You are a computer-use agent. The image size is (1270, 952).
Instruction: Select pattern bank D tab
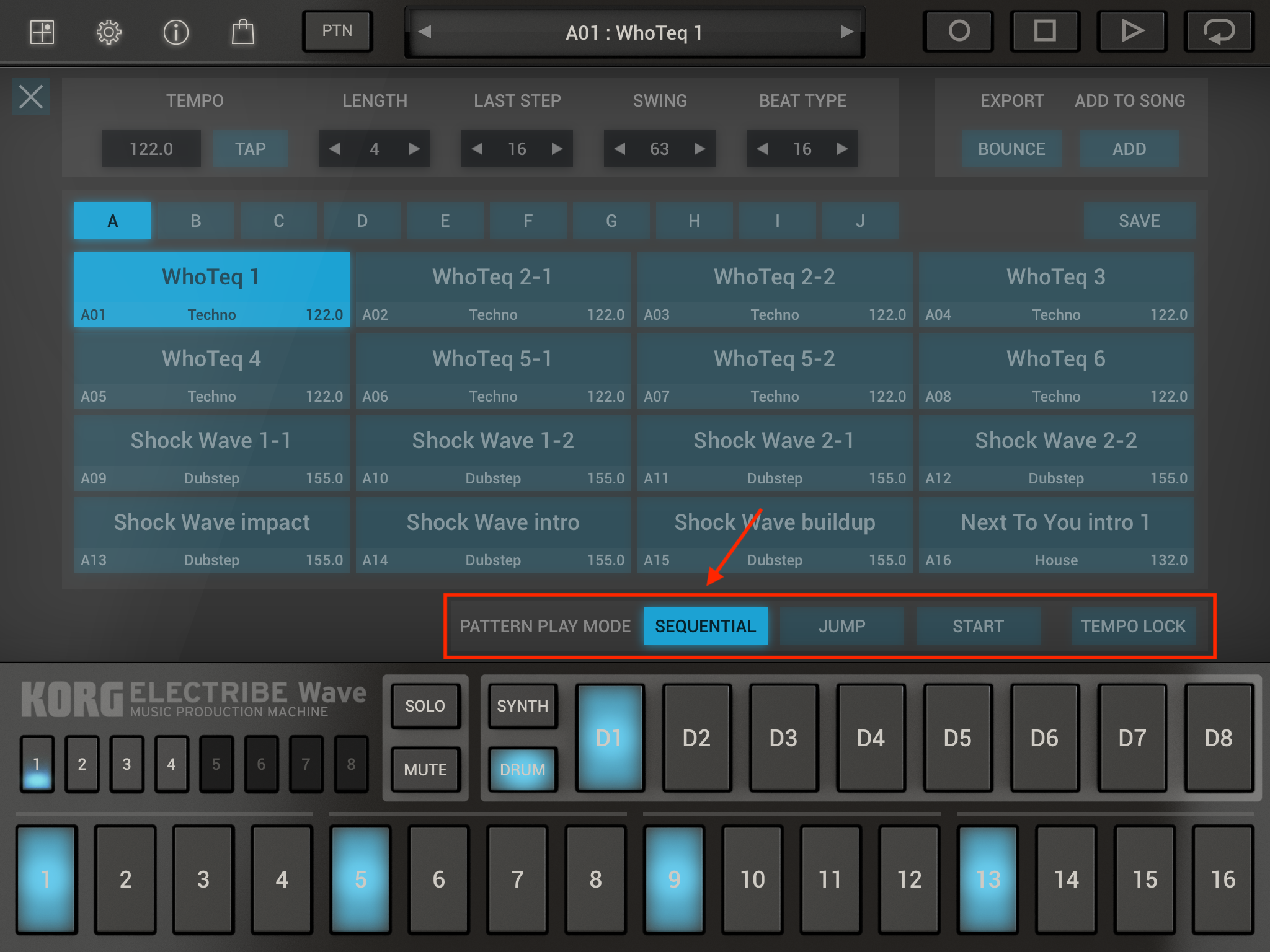click(362, 221)
